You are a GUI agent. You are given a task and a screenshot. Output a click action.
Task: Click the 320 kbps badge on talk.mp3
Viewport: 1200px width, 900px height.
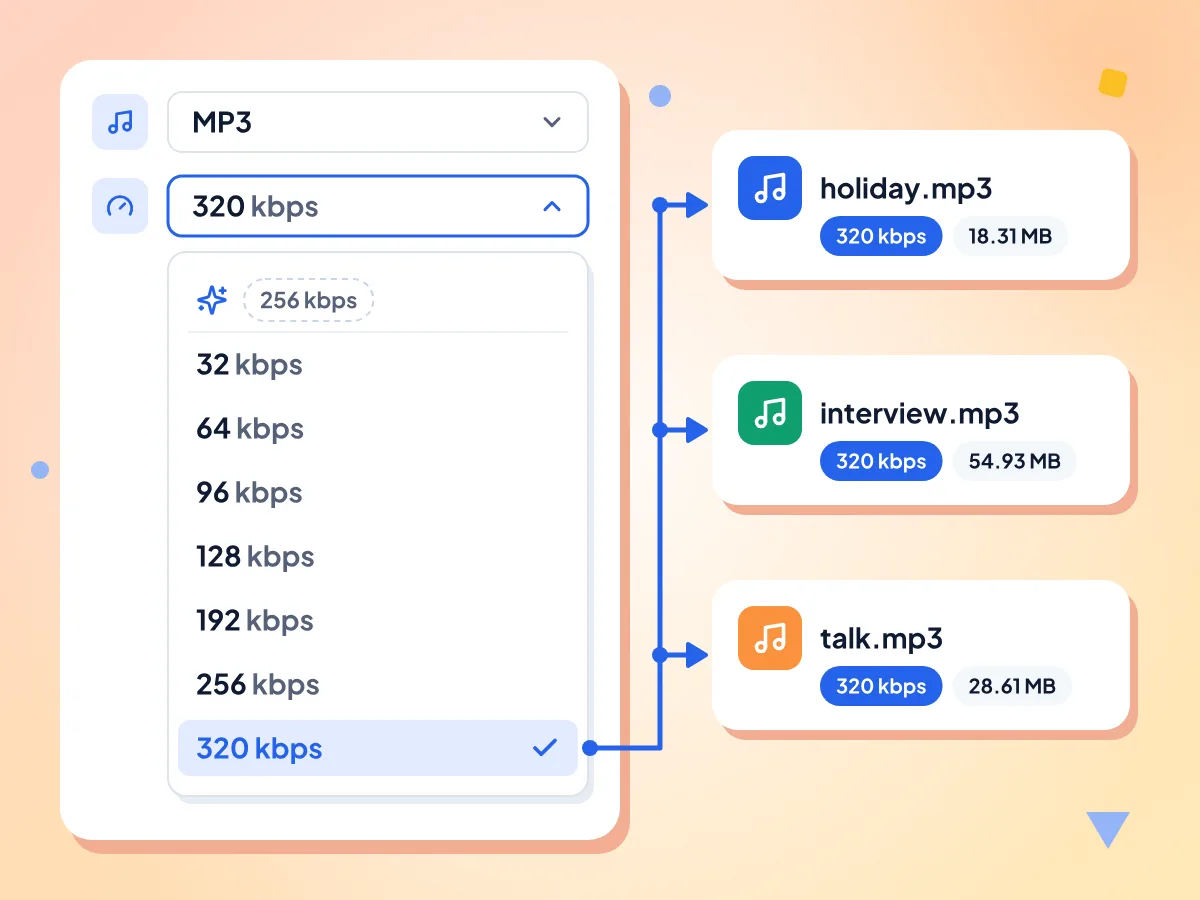pos(881,686)
